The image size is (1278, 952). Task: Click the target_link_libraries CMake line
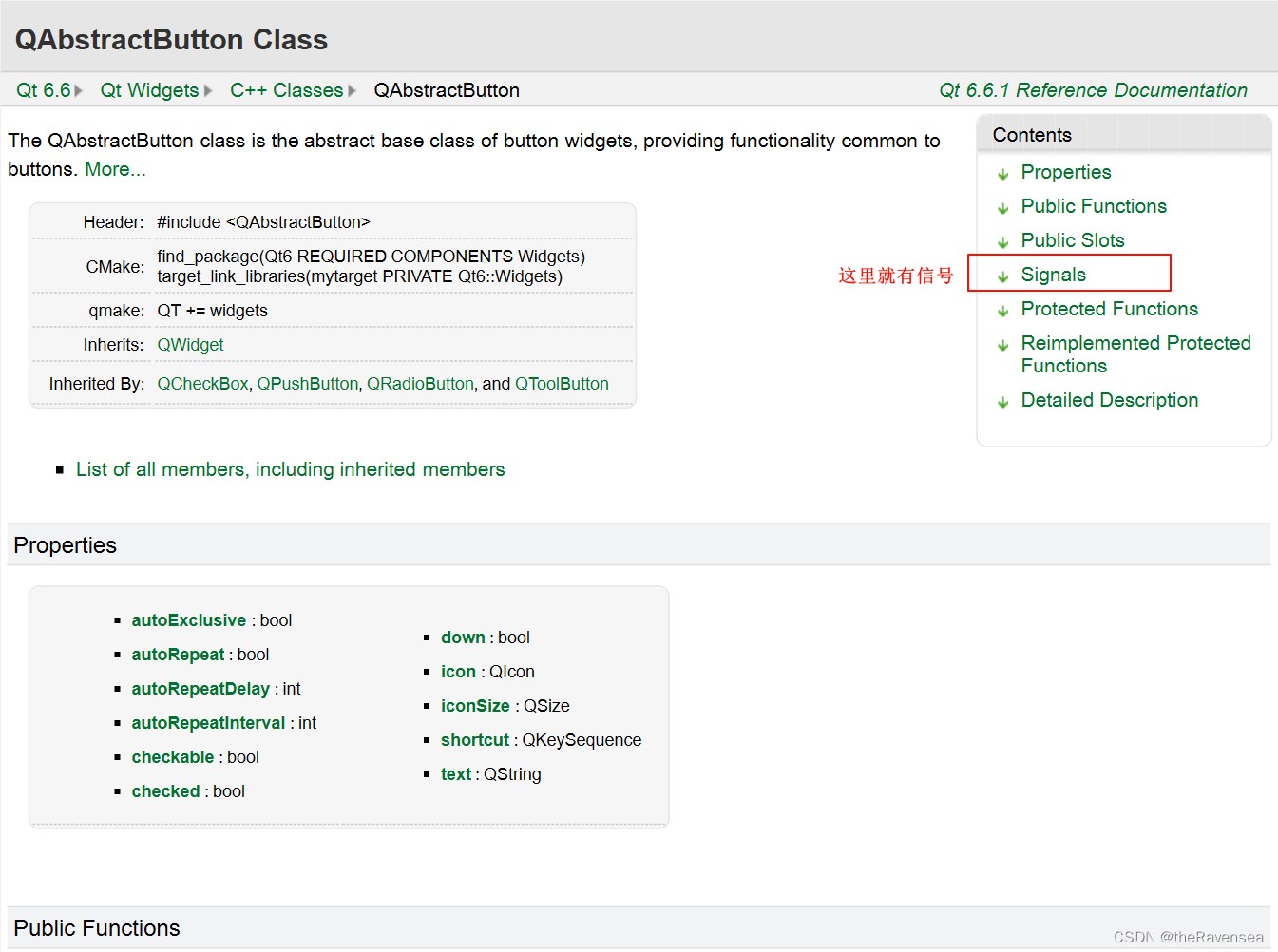[359, 276]
